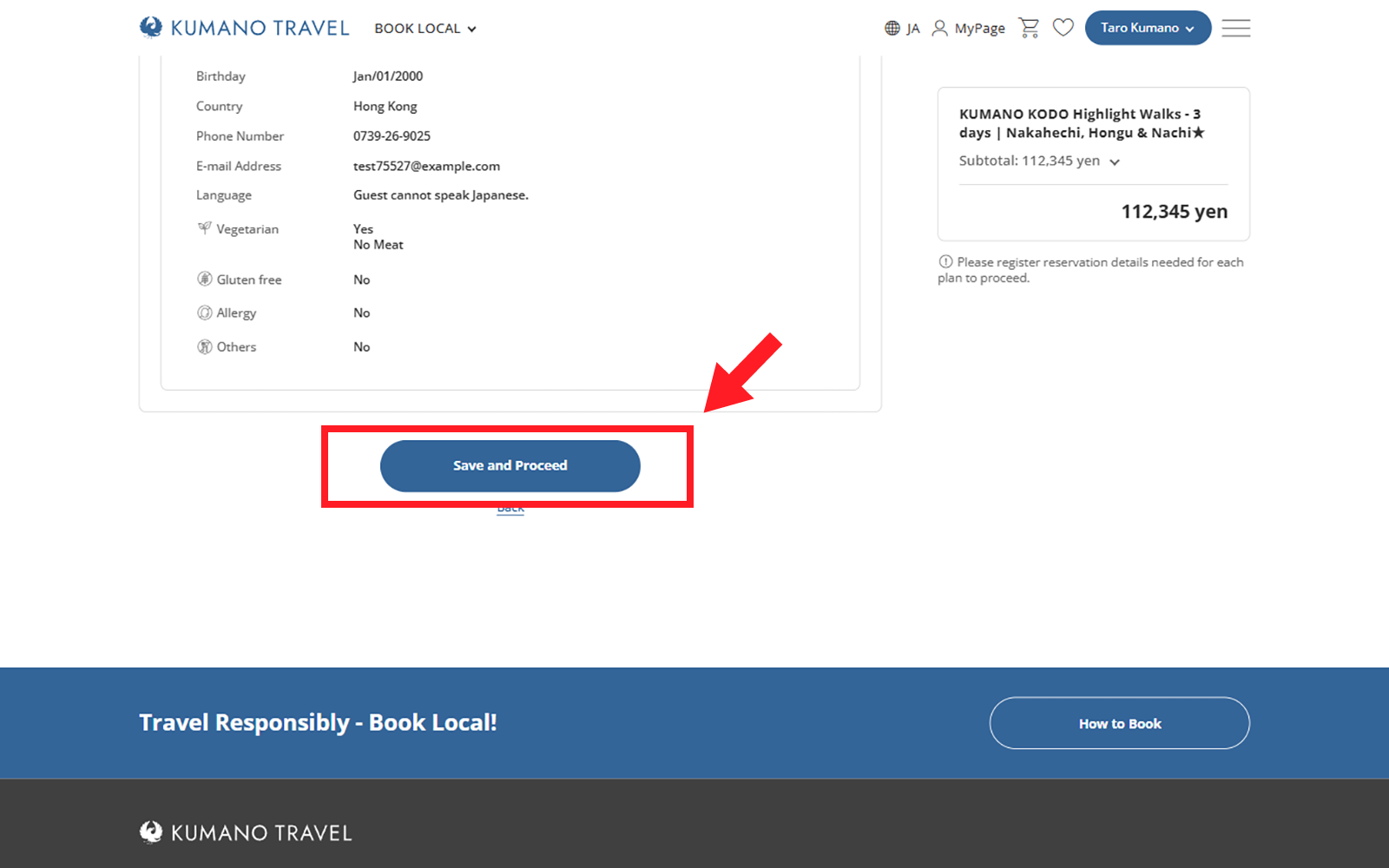The height and width of the screenshot is (868, 1389).
Task: Open the MyPage person icon
Action: [x=939, y=29]
